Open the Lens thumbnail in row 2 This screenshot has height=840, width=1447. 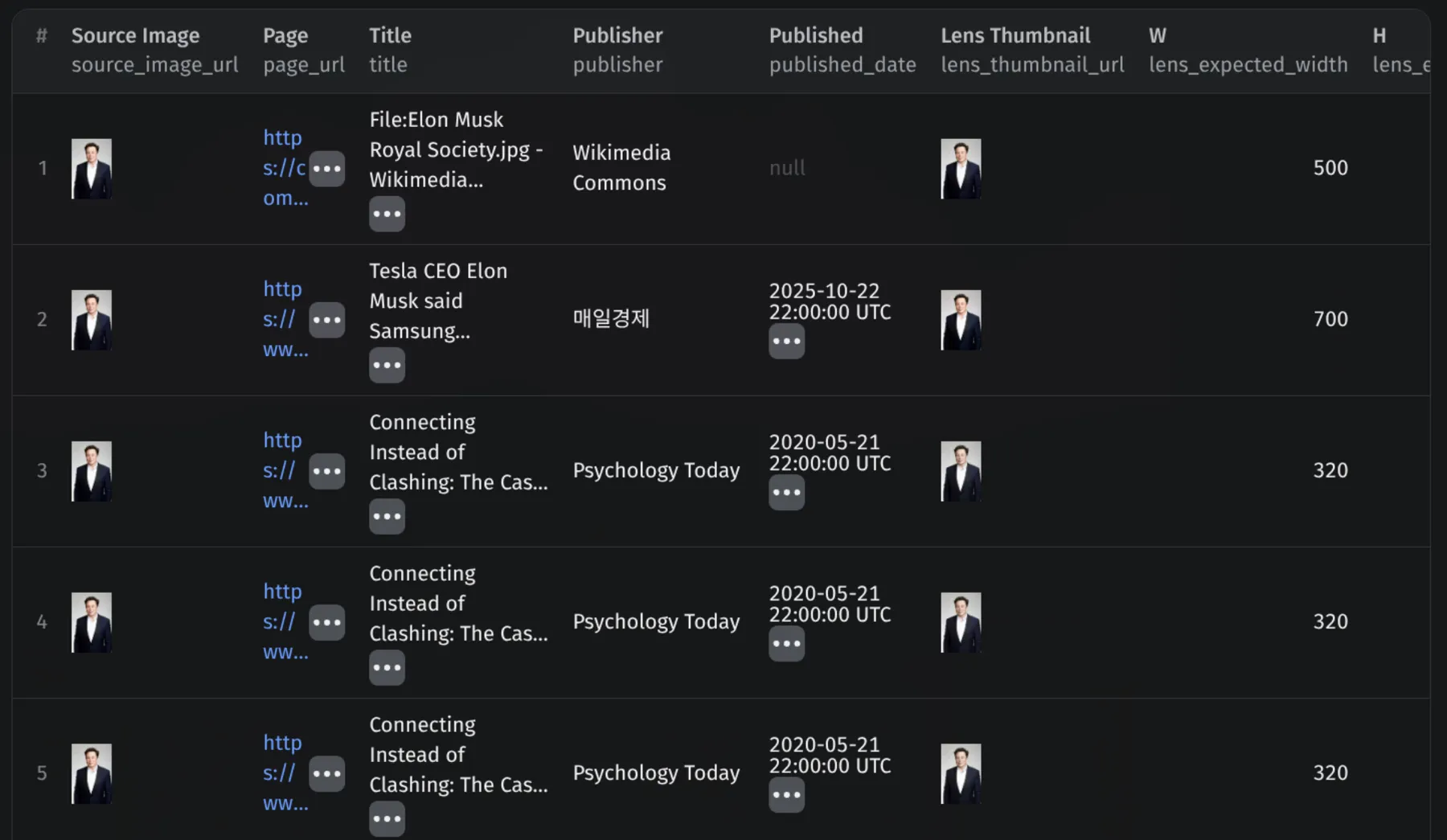[x=961, y=320]
